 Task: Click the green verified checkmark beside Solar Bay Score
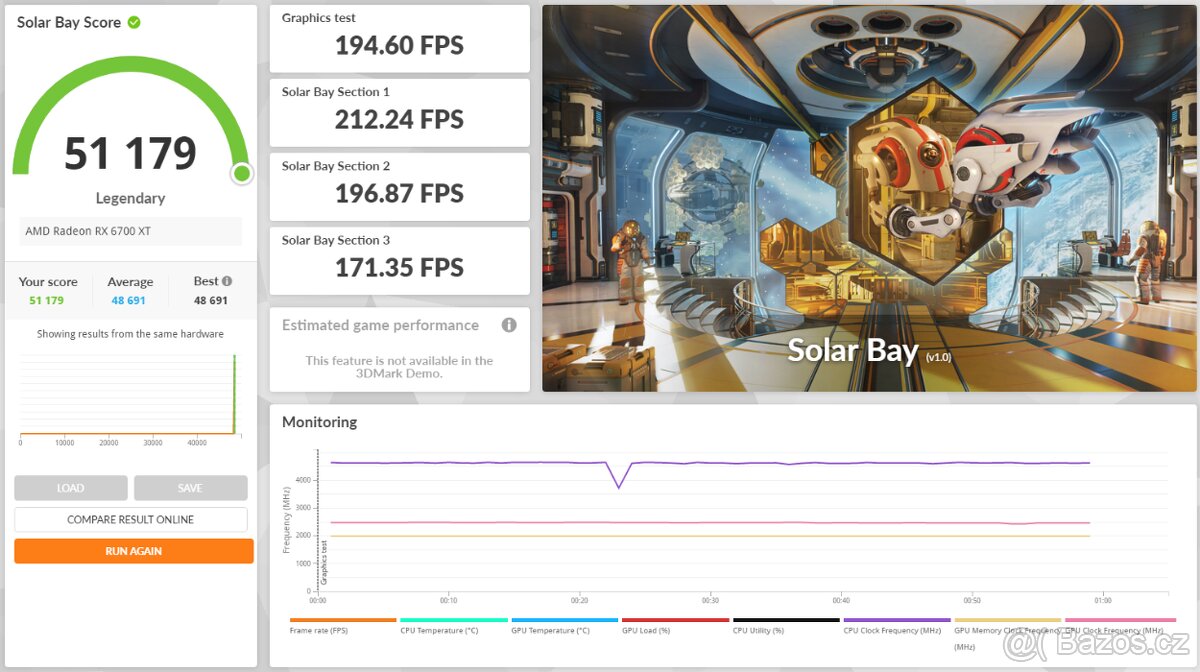click(x=134, y=22)
